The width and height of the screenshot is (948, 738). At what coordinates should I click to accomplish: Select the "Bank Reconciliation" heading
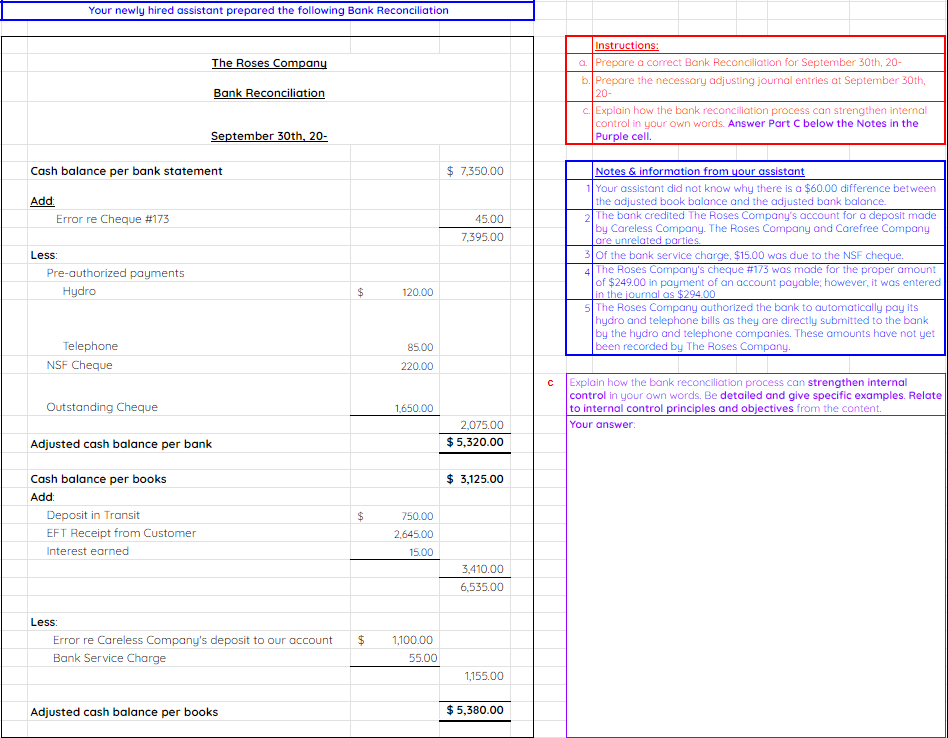[269, 92]
